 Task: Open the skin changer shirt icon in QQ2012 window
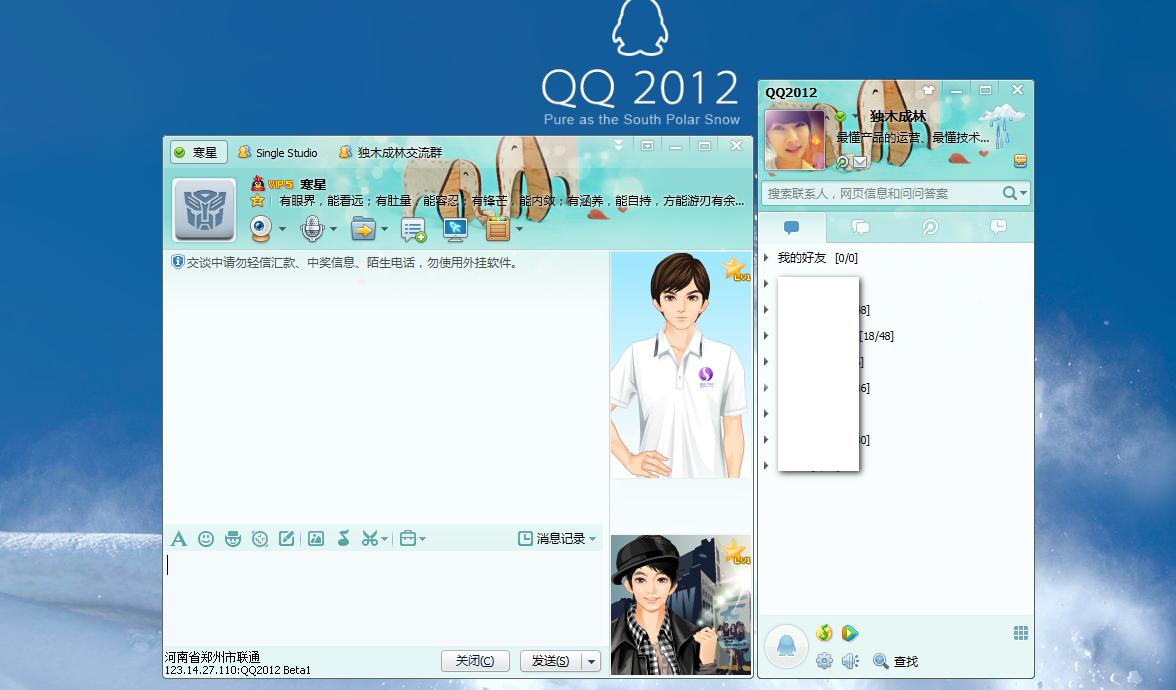pyautogui.click(x=928, y=90)
